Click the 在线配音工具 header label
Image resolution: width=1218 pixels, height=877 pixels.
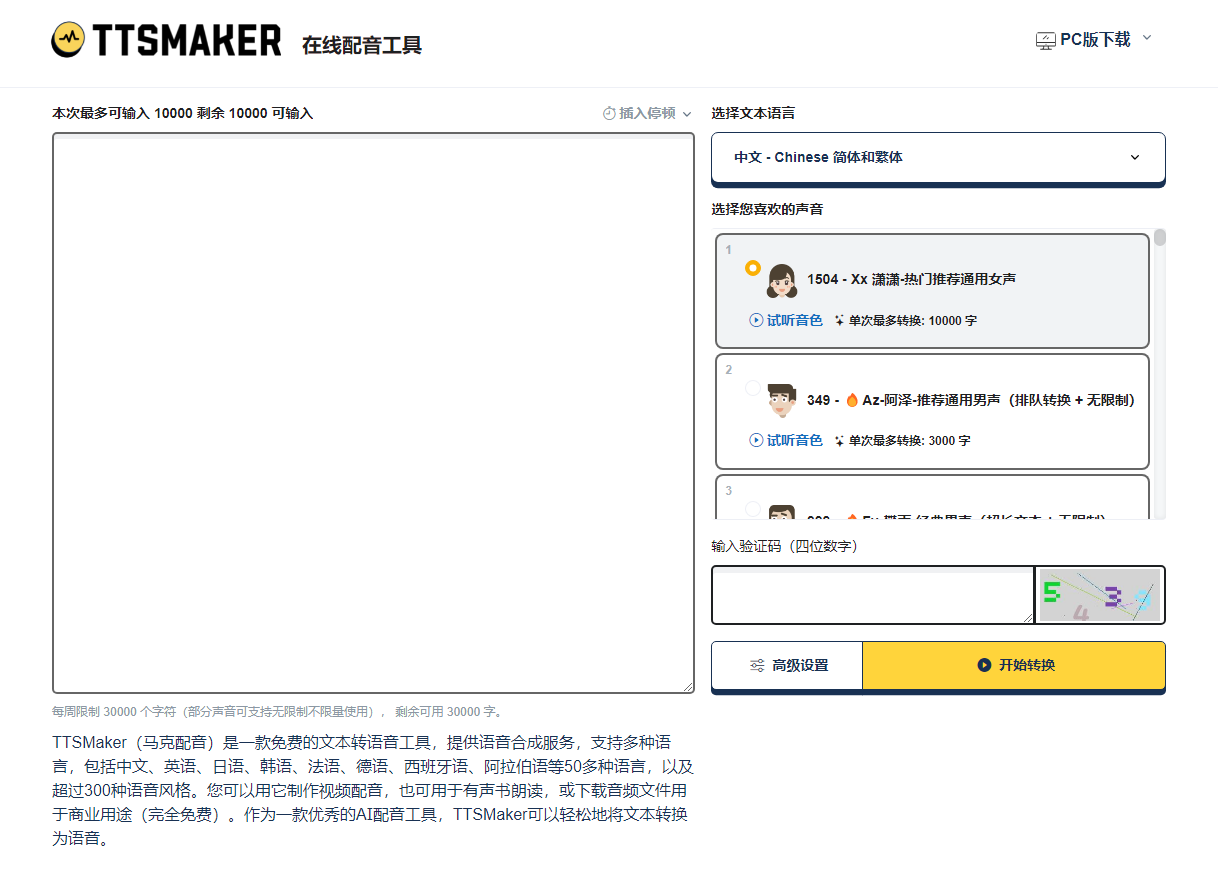pyautogui.click(x=361, y=44)
